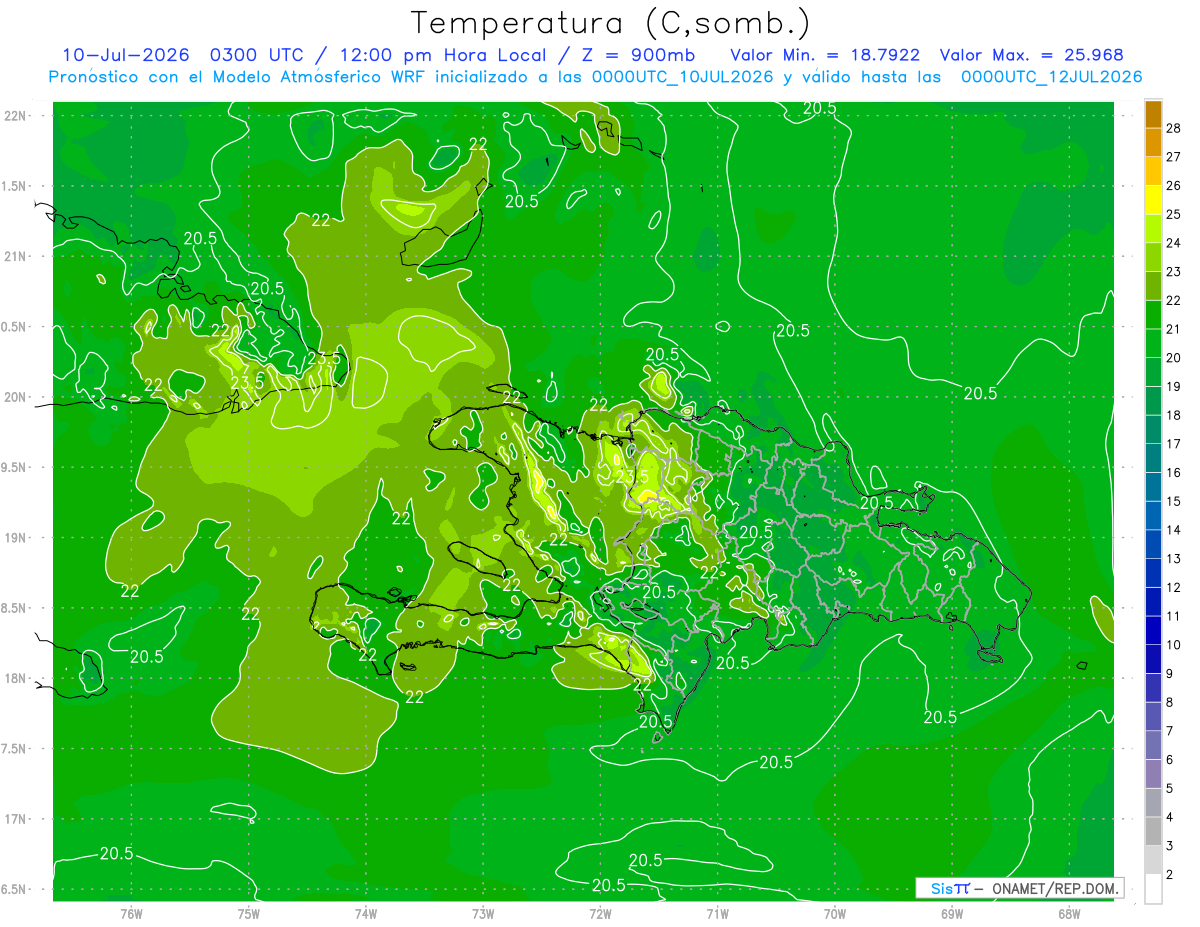This screenshot has height=927, width=1200.
Task: Click the '71W' longitude axis label
Action: point(717,913)
